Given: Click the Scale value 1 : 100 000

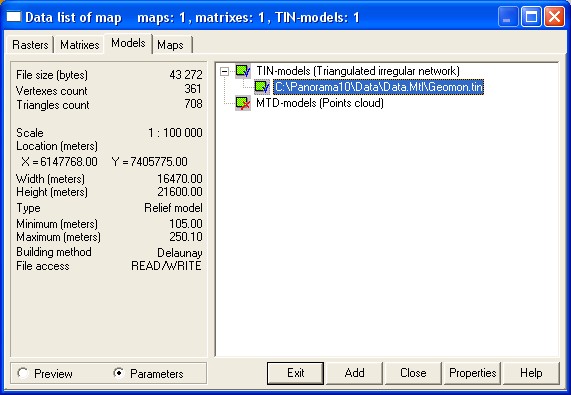Looking at the screenshot, I should tap(175, 133).
